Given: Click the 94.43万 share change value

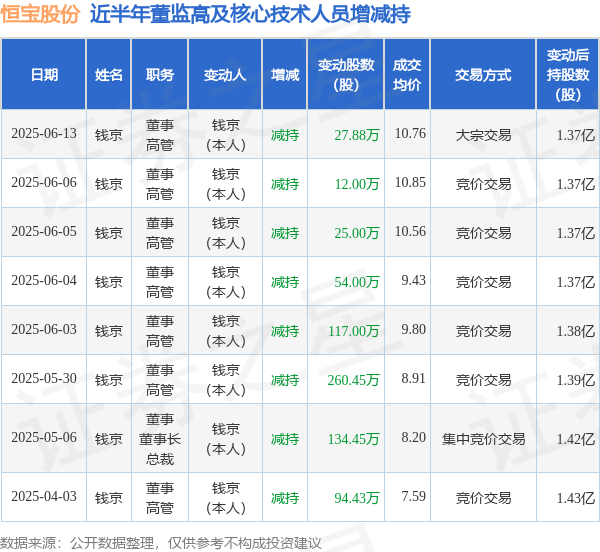Looking at the screenshot, I should pyautogui.click(x=357, y=498).
